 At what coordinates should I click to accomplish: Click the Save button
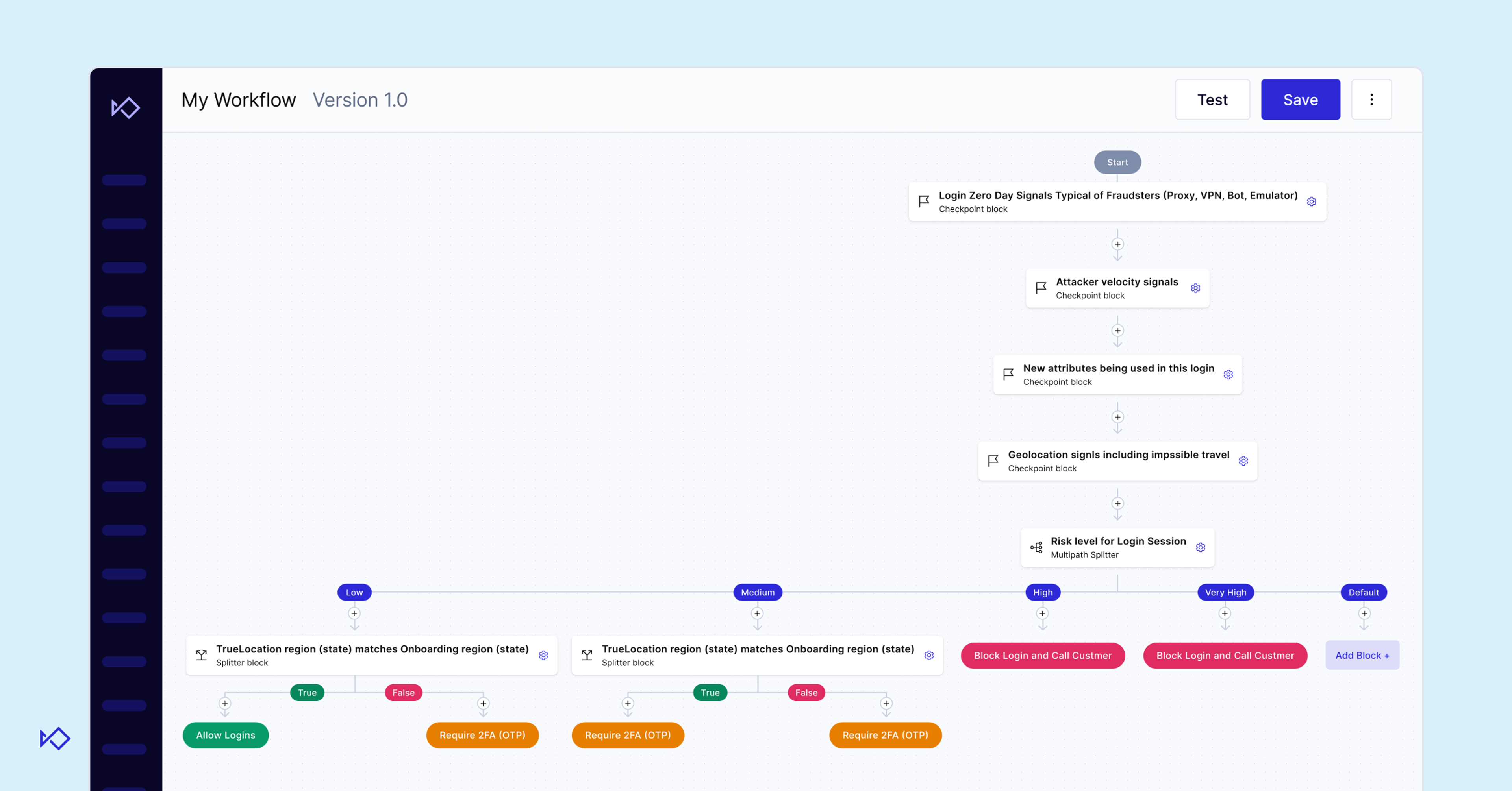point(1300,100)
